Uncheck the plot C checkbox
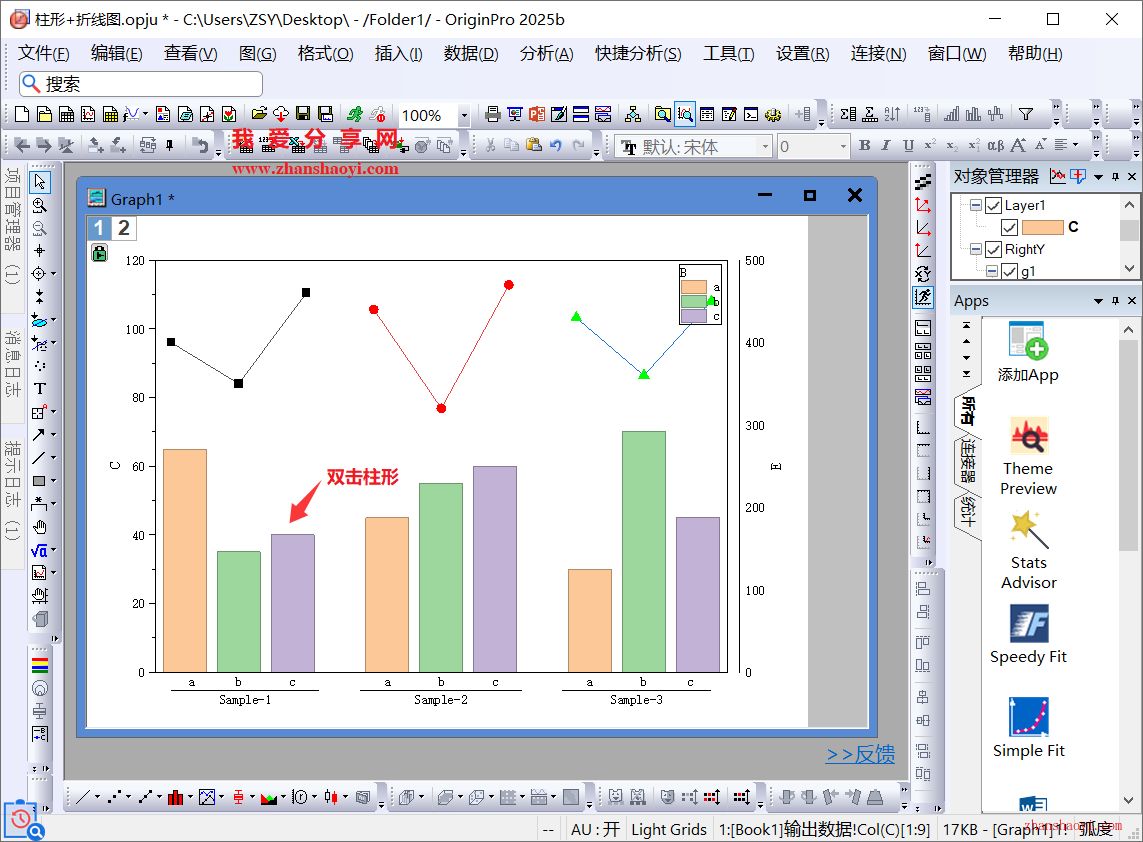 [x=1009, y=227]
